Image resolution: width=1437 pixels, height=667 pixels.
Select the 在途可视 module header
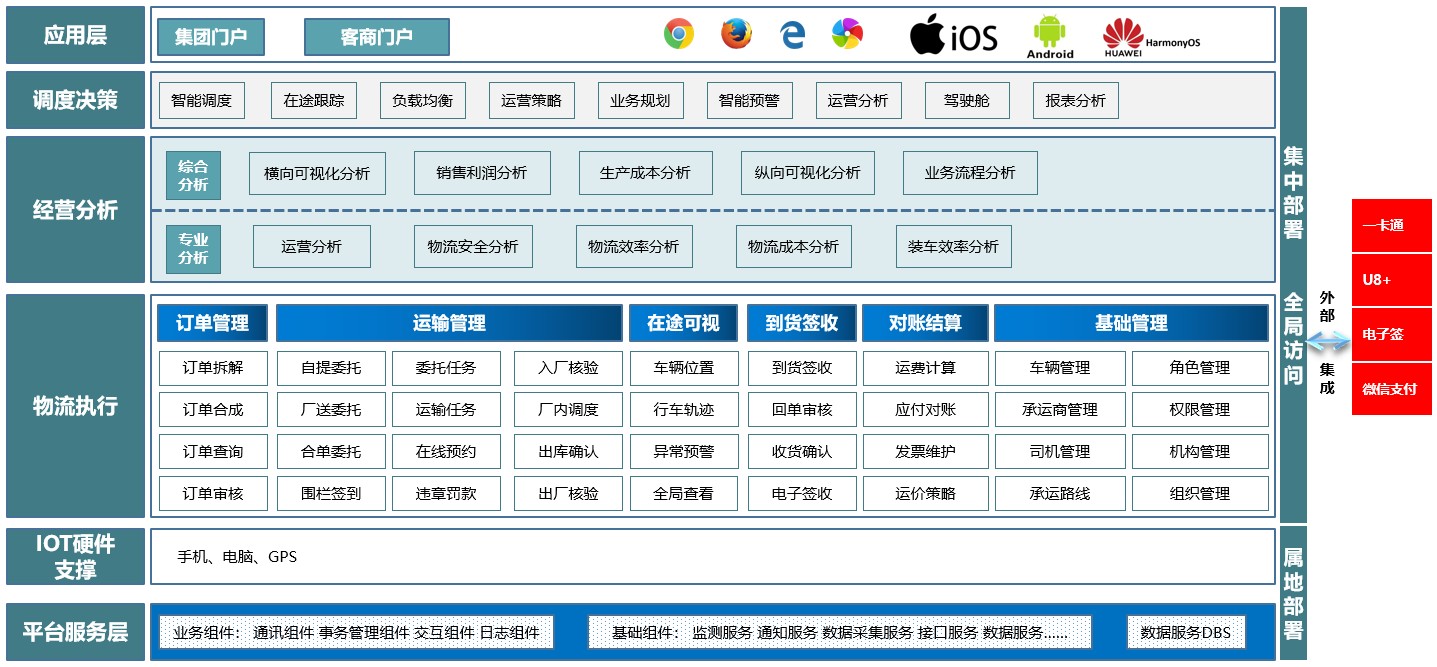(x=683, y=322)
